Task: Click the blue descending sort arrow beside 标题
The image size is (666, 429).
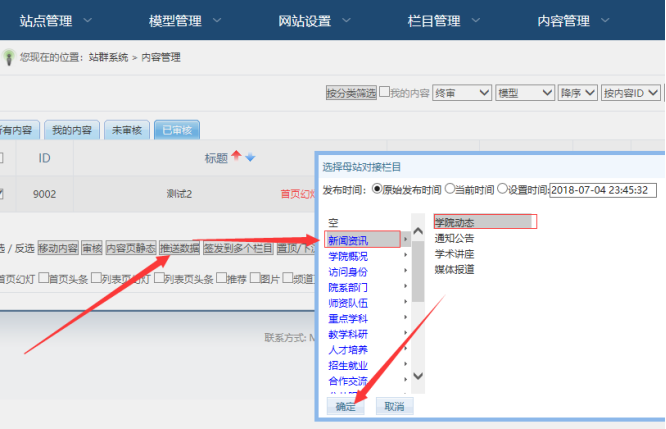Action: (x=250, y=157)
